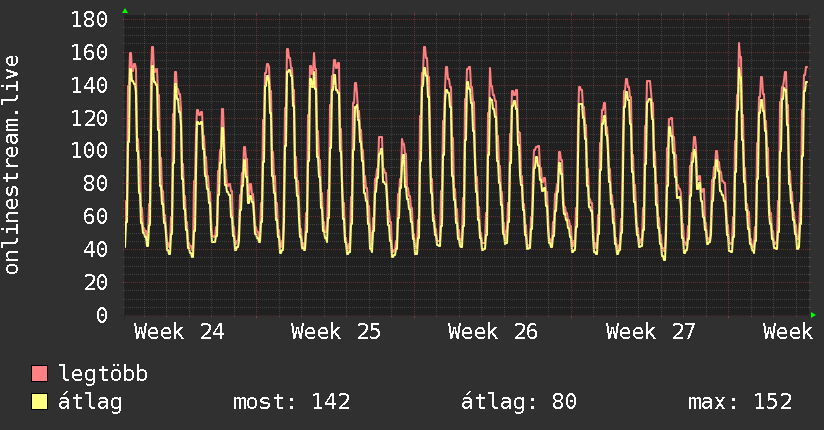Click the 140 y-axis value

[89, 85]
